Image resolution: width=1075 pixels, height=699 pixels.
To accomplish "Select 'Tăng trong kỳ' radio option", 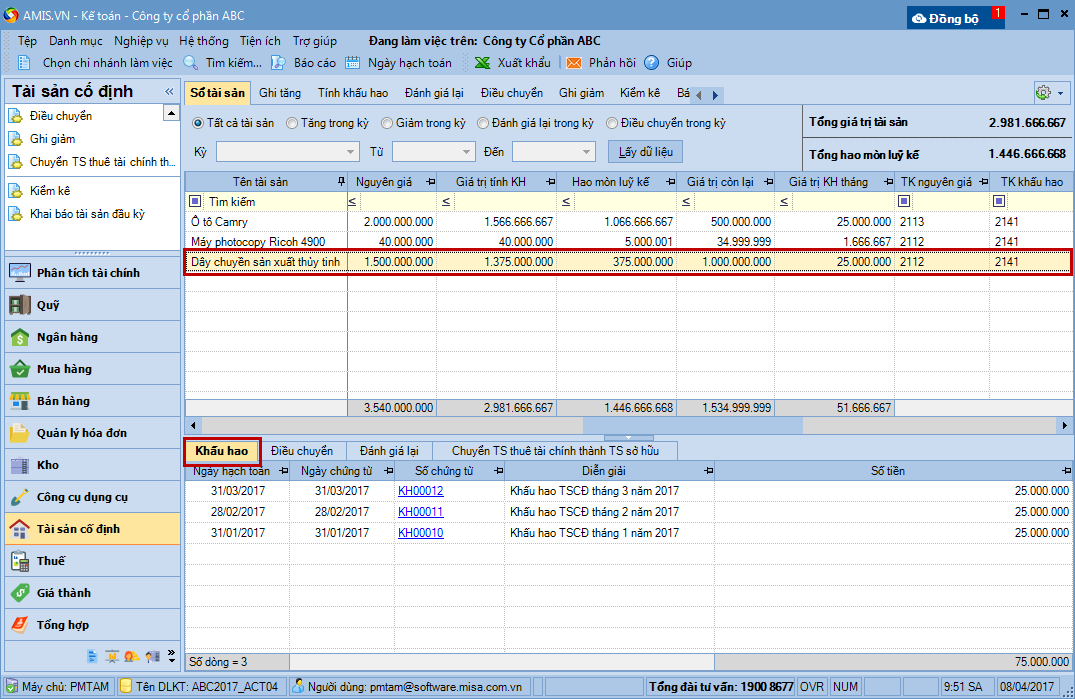I will [x=292, y=123].
